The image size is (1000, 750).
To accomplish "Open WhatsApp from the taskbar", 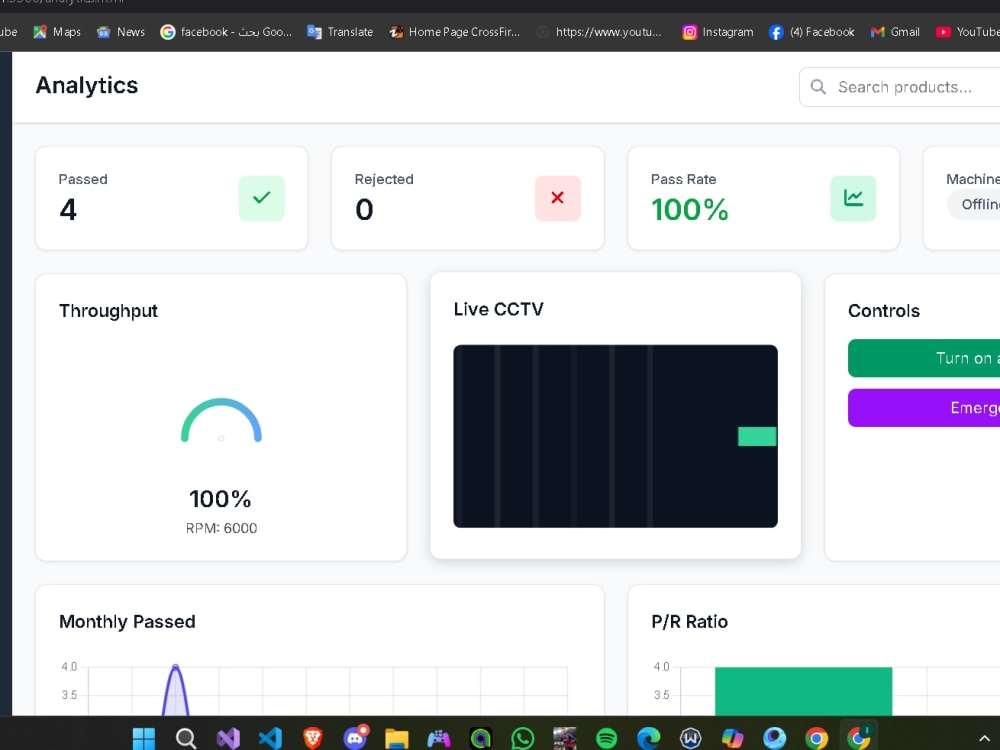I will pos(523,738).
